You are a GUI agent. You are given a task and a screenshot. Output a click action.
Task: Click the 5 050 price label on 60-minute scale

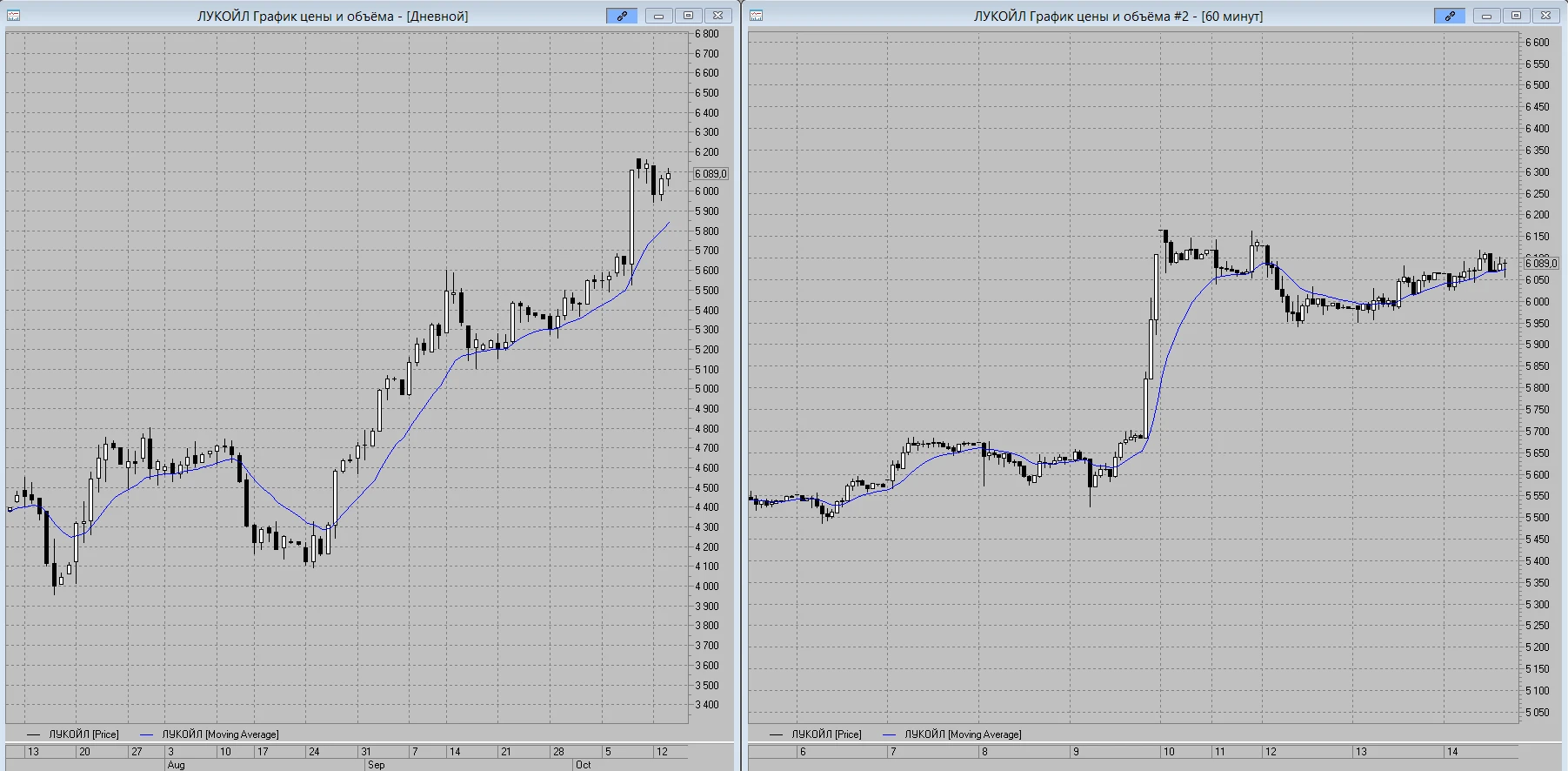tap(1538, 713)
